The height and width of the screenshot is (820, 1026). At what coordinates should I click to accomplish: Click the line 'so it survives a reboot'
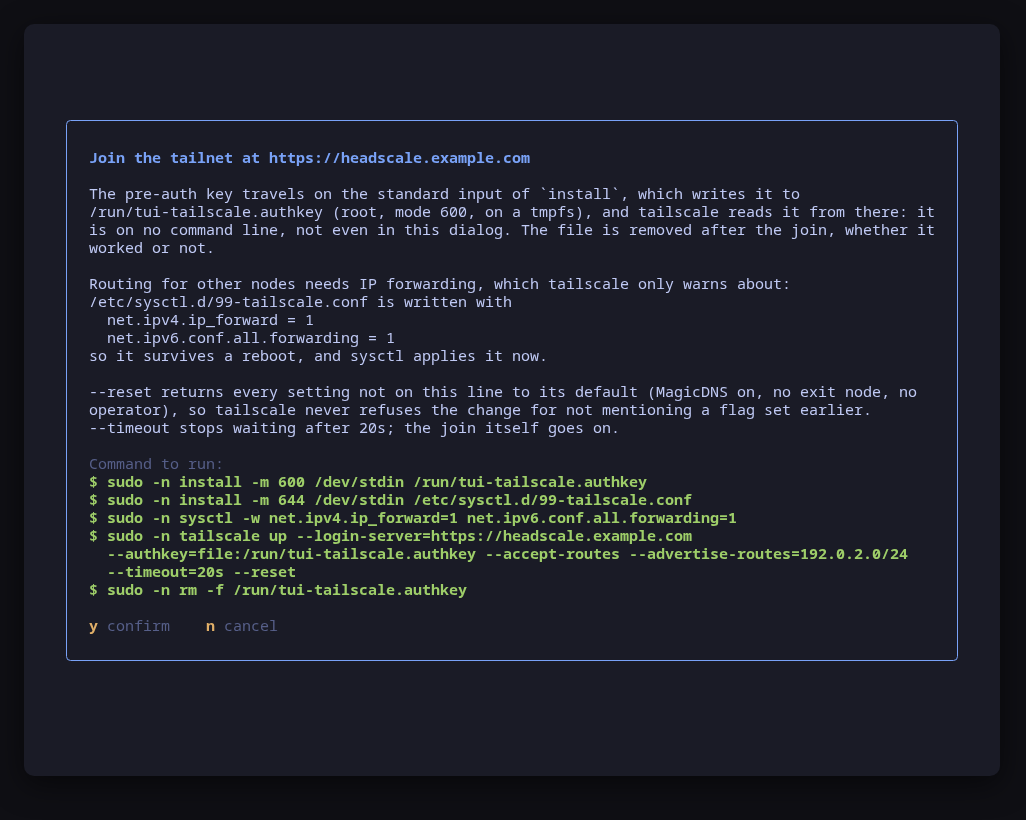click(x=318, y=356)
